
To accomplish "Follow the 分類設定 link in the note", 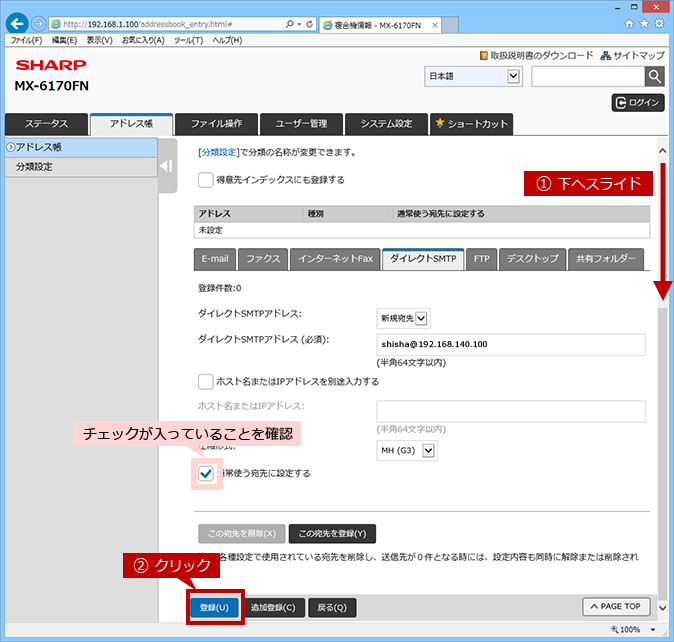I will point(219,153).
